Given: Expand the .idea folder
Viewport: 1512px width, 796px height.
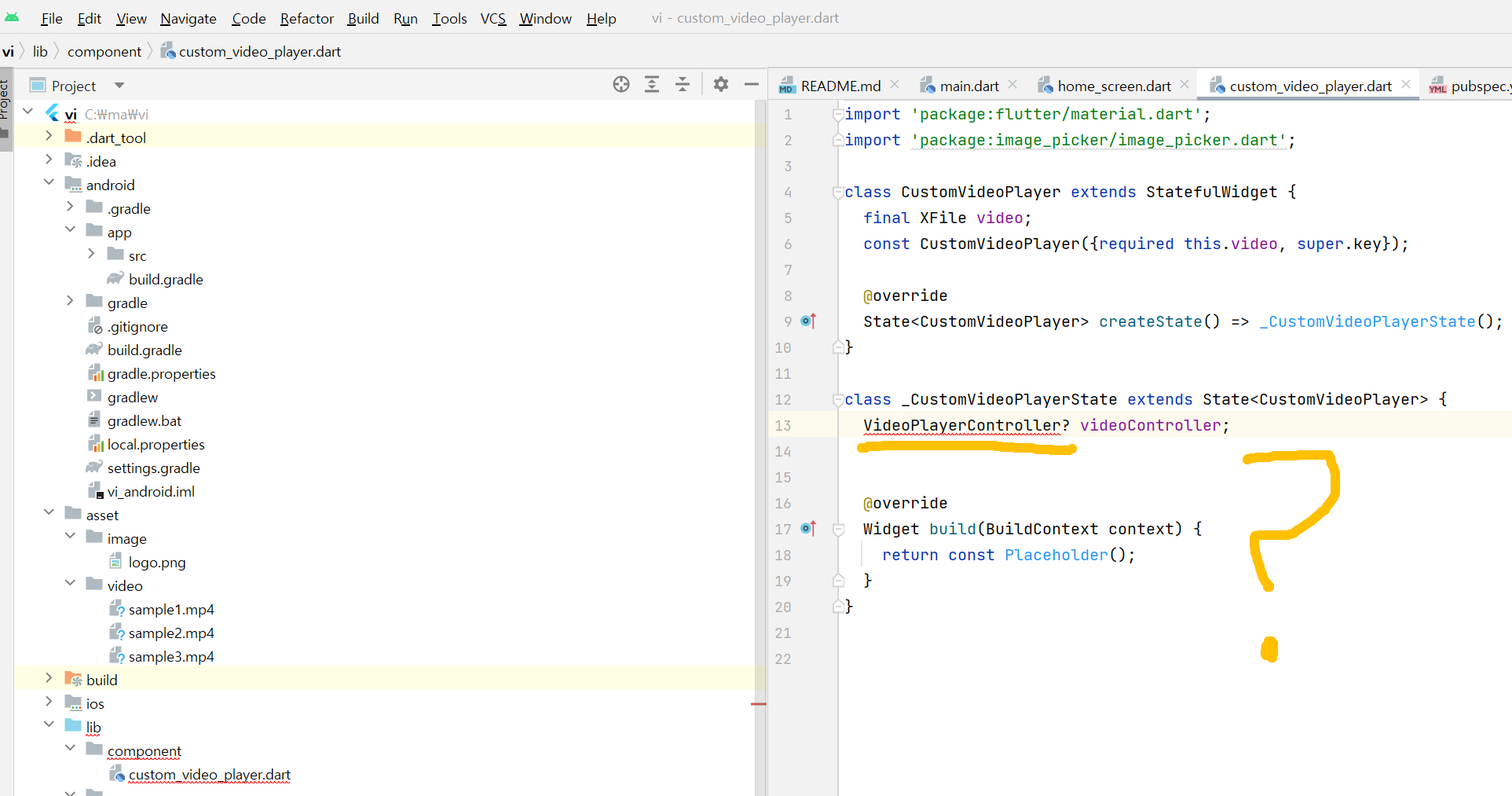Looking at the screenshot, I should click(49, 160).
